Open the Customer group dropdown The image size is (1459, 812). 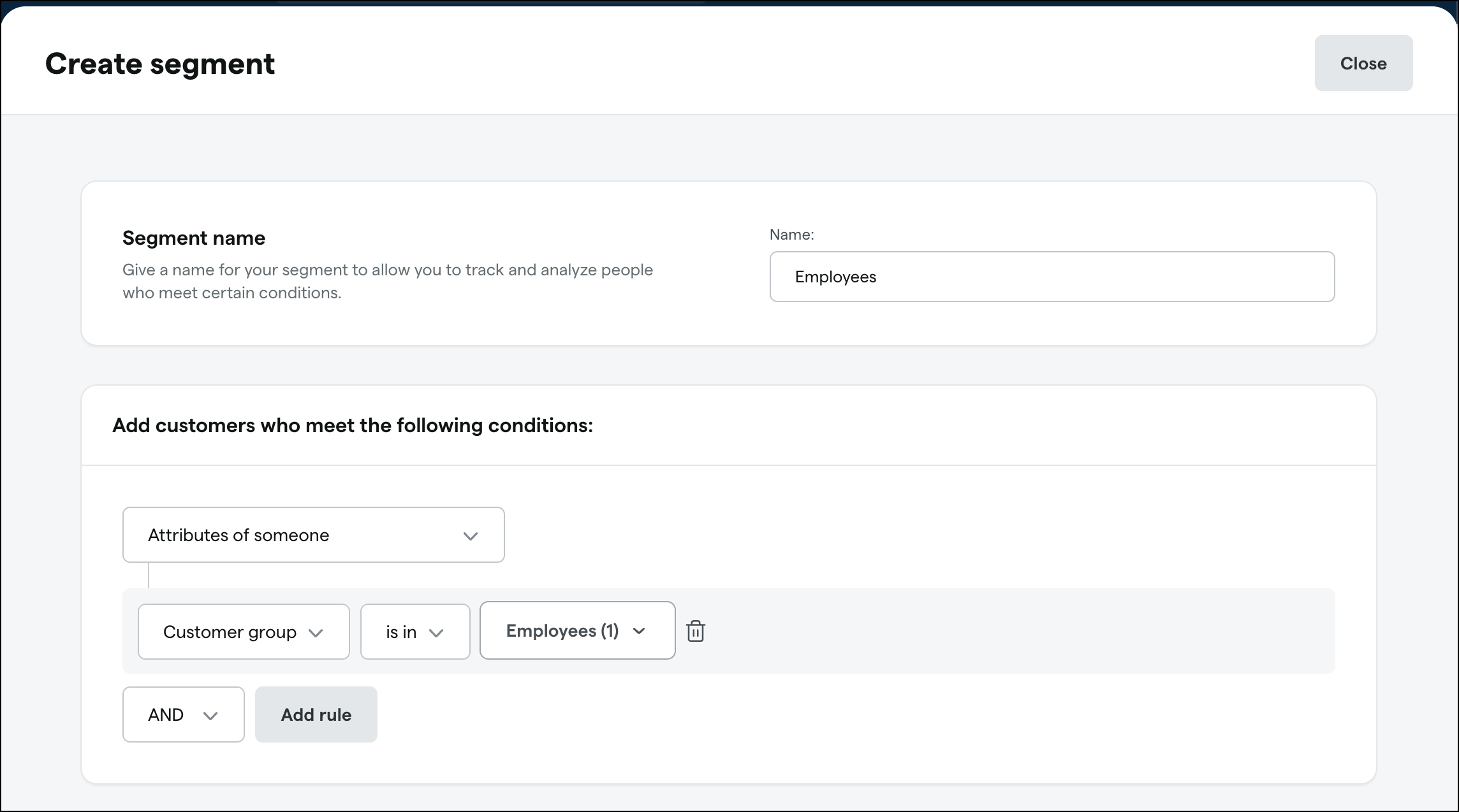[x=244, y=632]
